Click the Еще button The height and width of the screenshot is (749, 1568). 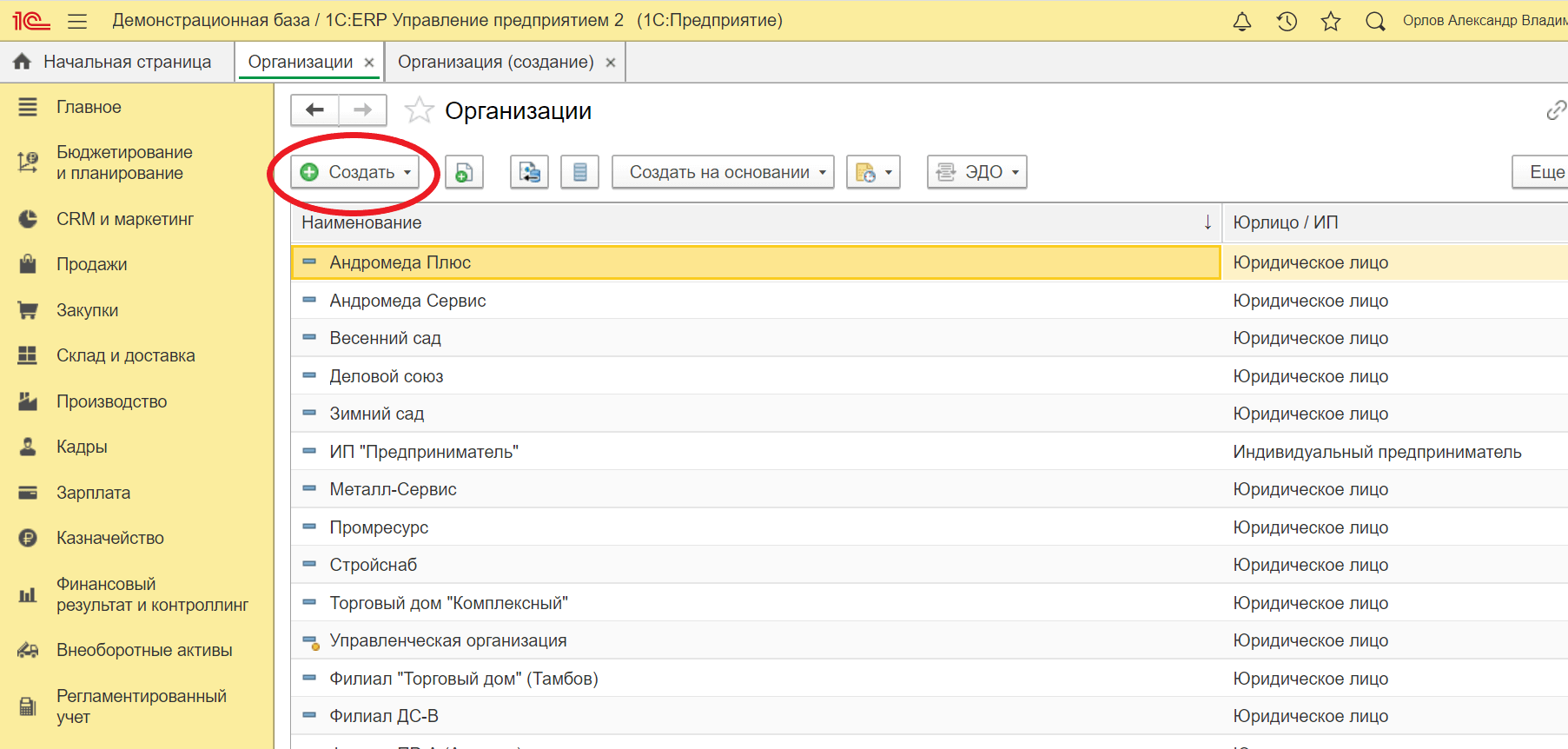pyautogui.click(x=1542, y=172)
